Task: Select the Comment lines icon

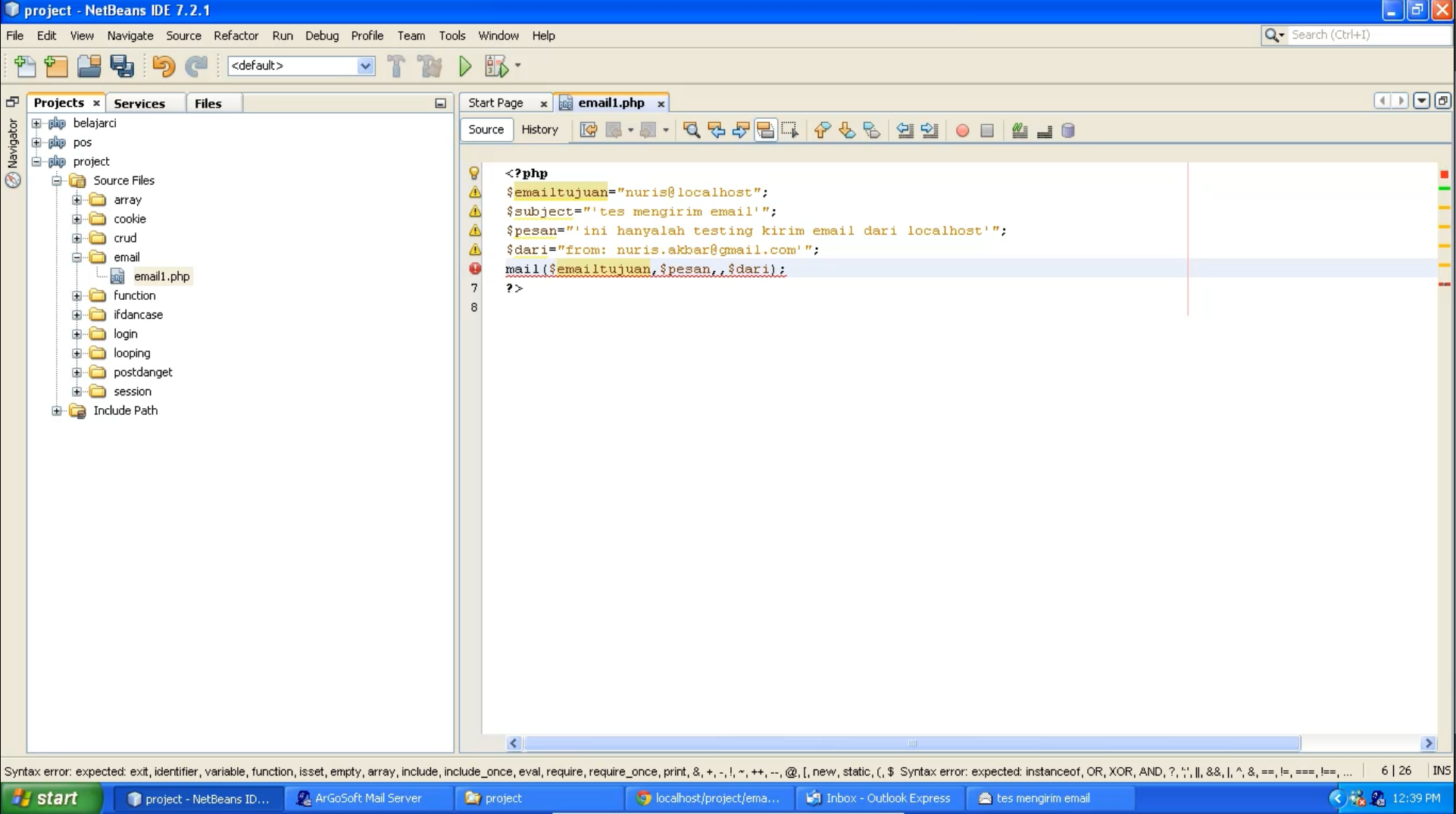Action: coord(1019,130)
